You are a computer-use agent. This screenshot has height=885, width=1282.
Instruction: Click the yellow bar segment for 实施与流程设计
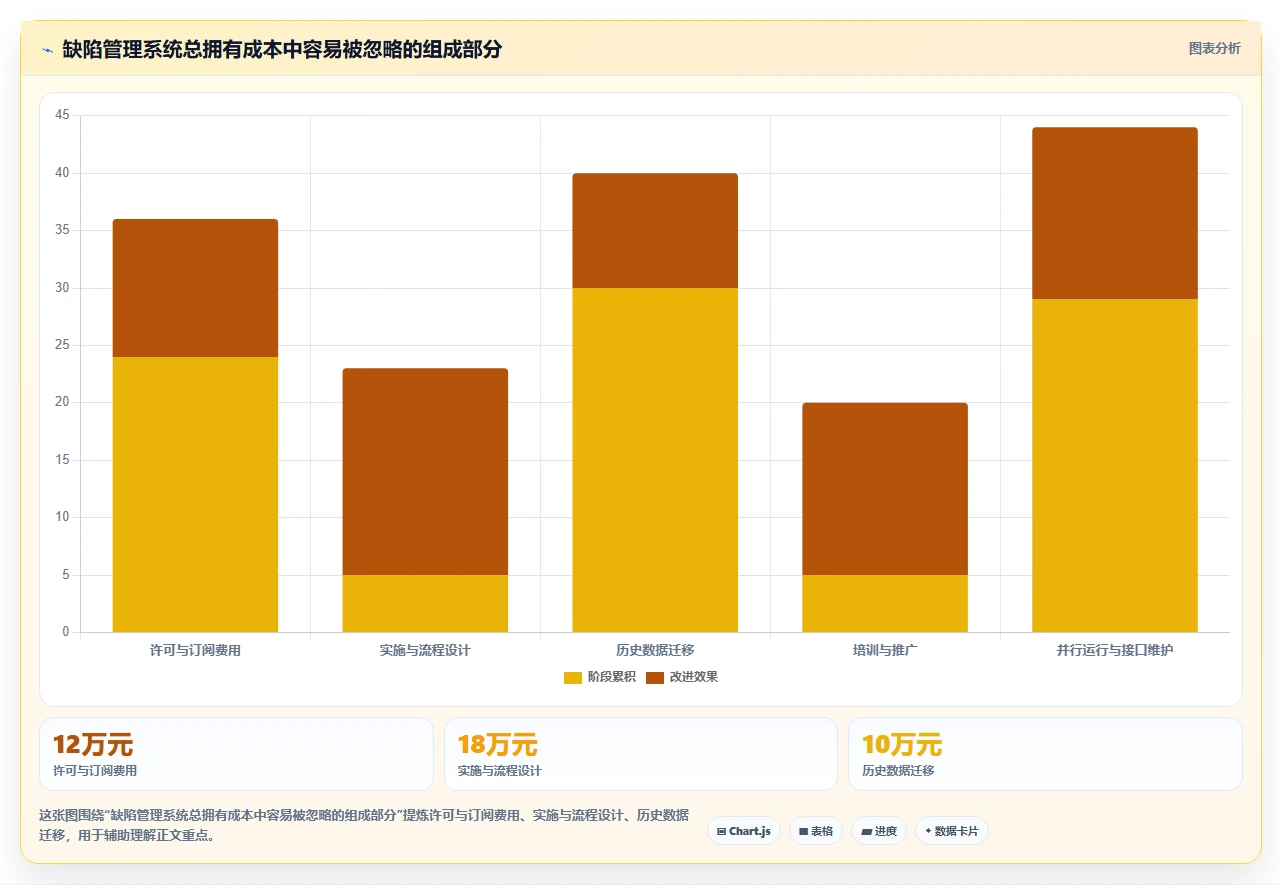[425, 603]
